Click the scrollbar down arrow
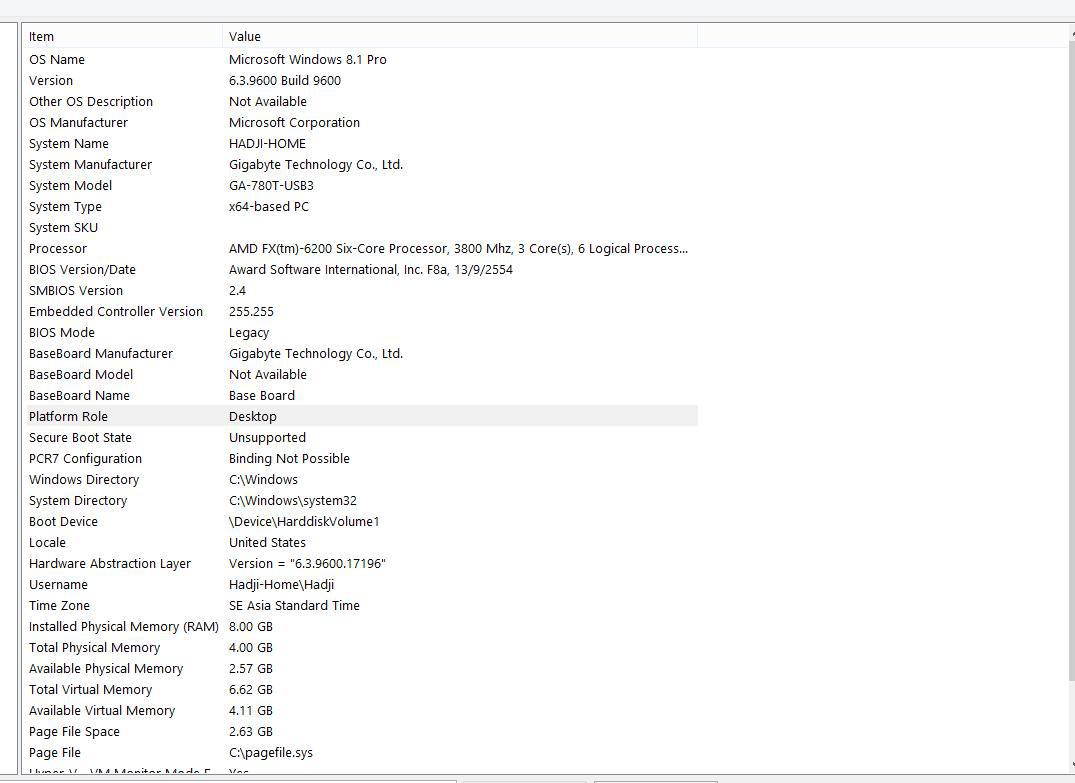 point(1069,764)
